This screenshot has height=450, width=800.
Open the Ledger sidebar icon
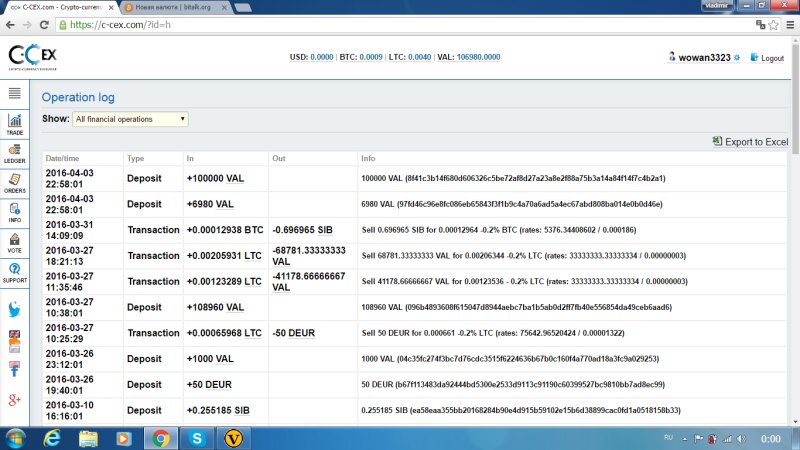pos(15,151)
